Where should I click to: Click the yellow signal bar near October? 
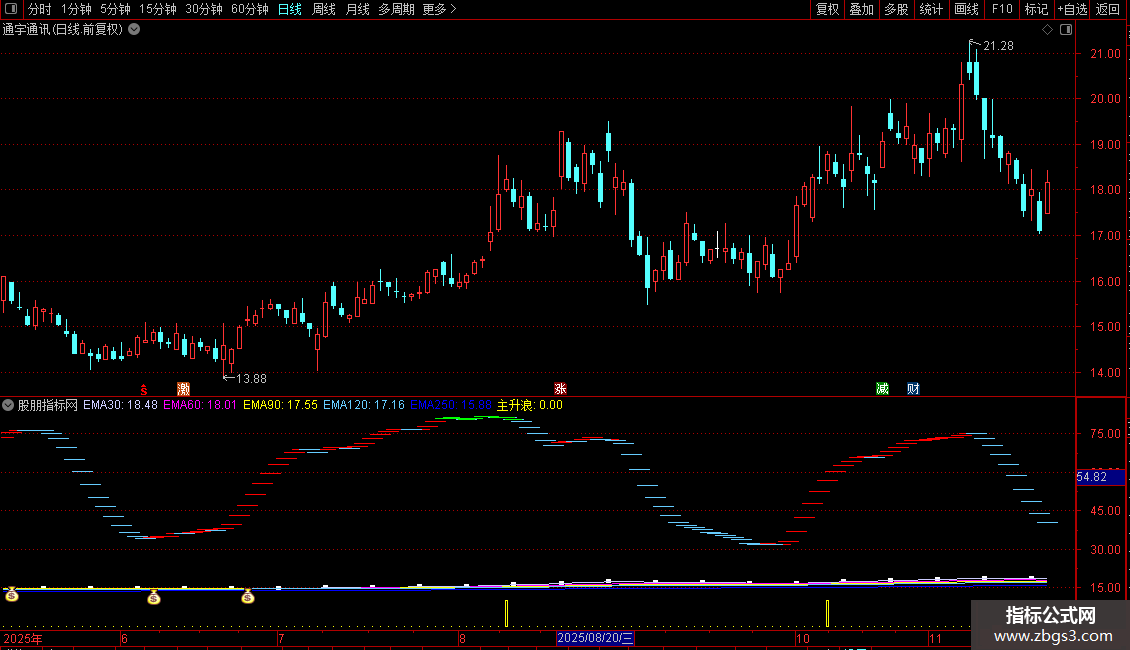pyautogui.click(x=827, y=613)
